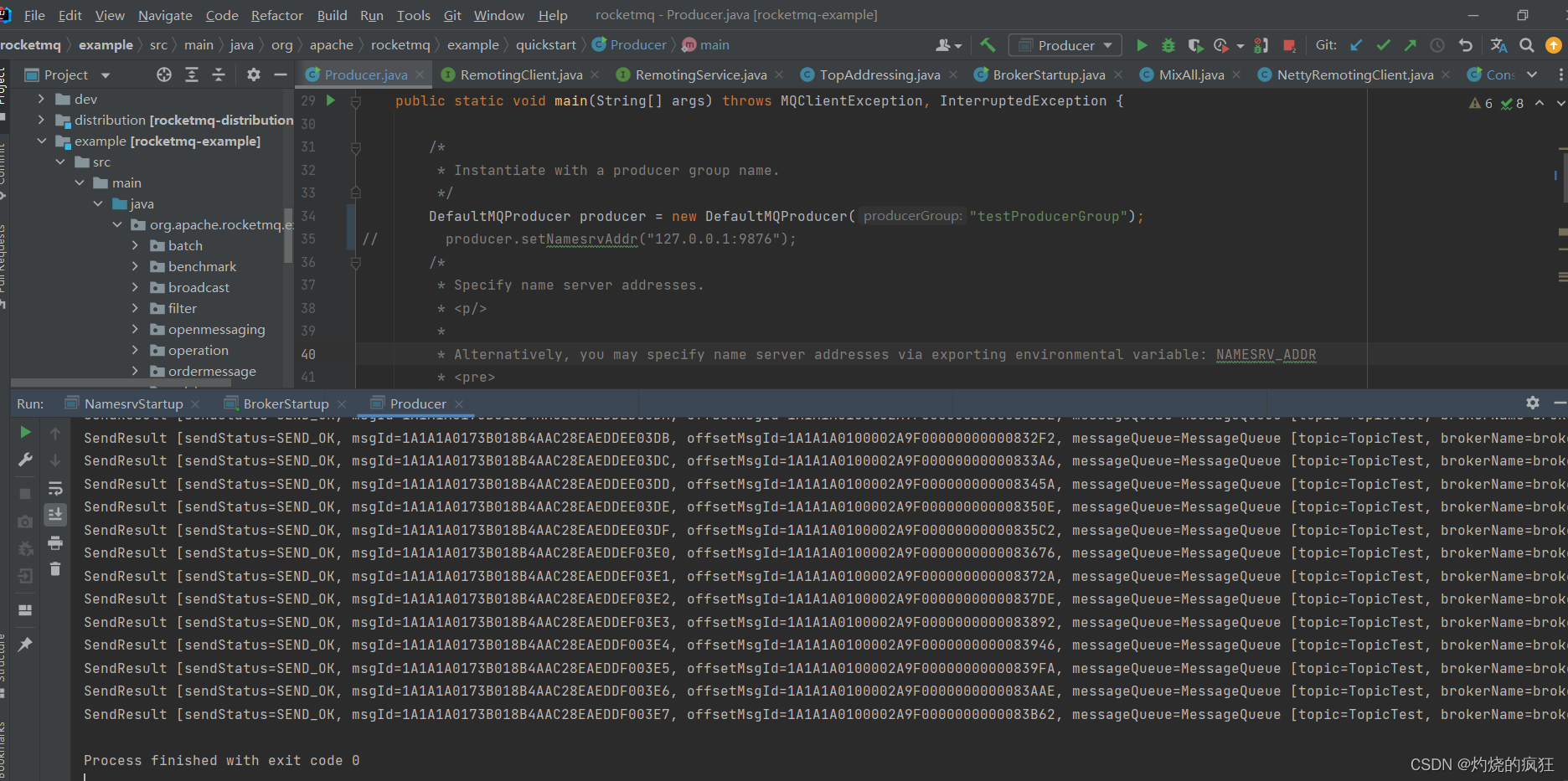Select the openmessaging package

click(x=216, y=329)
